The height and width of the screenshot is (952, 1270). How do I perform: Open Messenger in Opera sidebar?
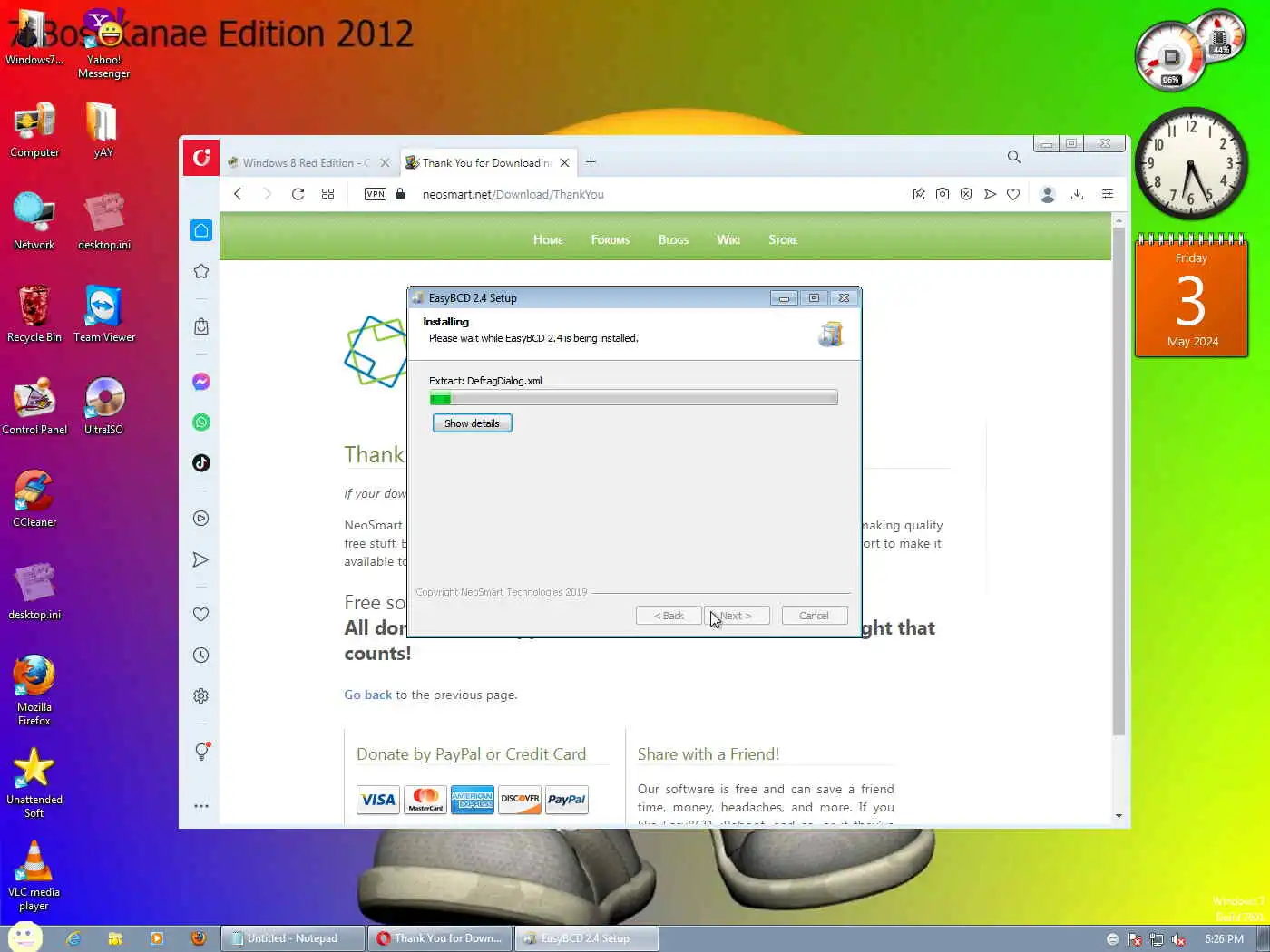click(201, 382)
